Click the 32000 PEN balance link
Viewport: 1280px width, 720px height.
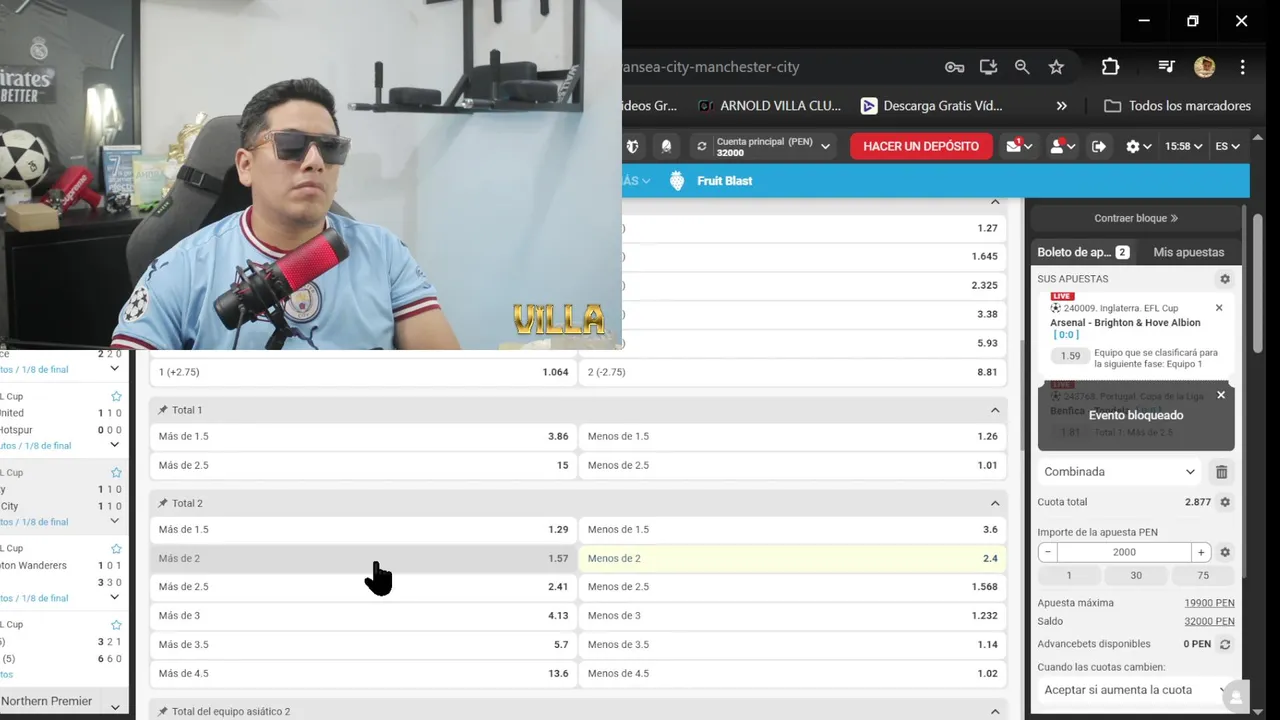(x=1209, y=622)
